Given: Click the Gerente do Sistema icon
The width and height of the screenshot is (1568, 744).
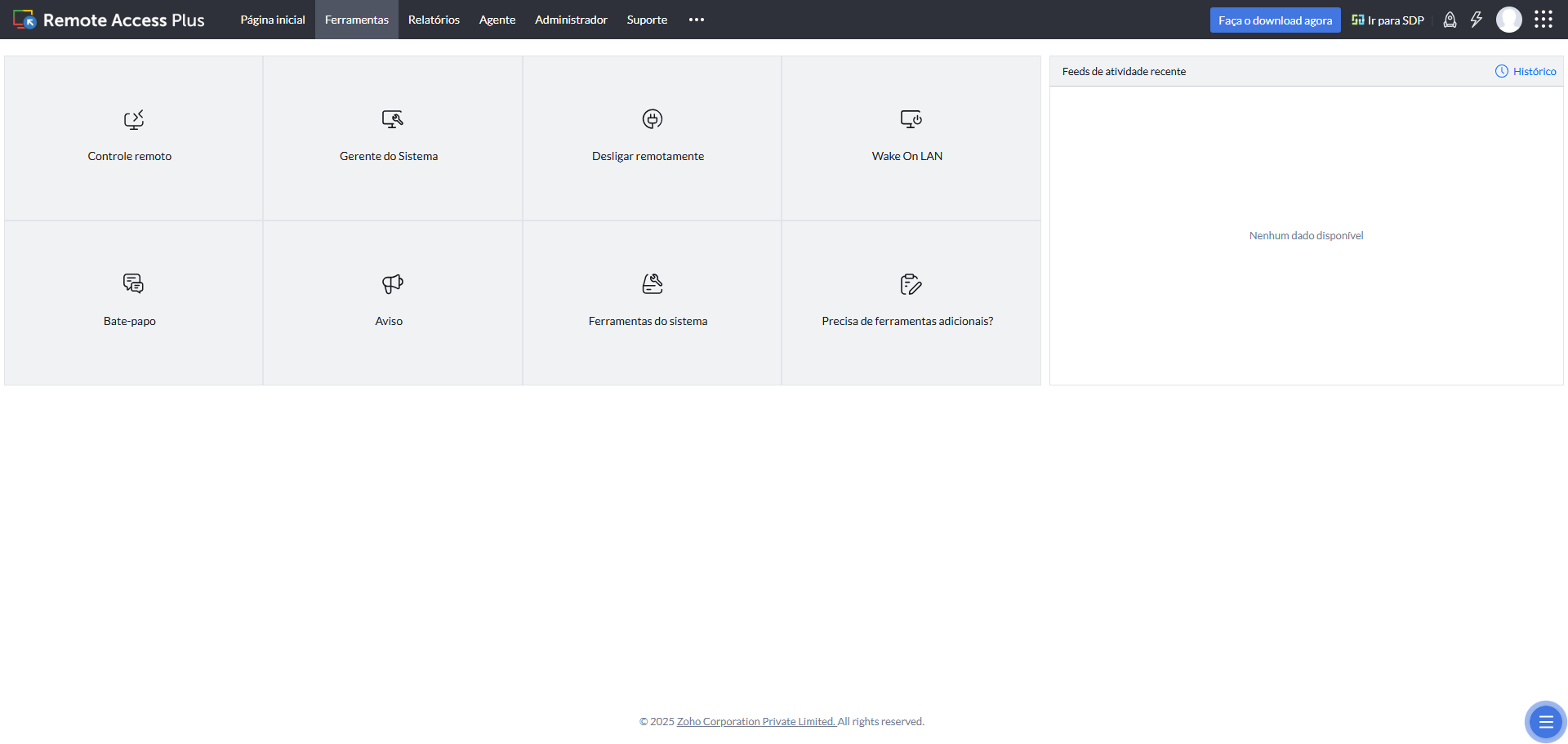Looking at the screenshot, I should (x=392, y=120).
